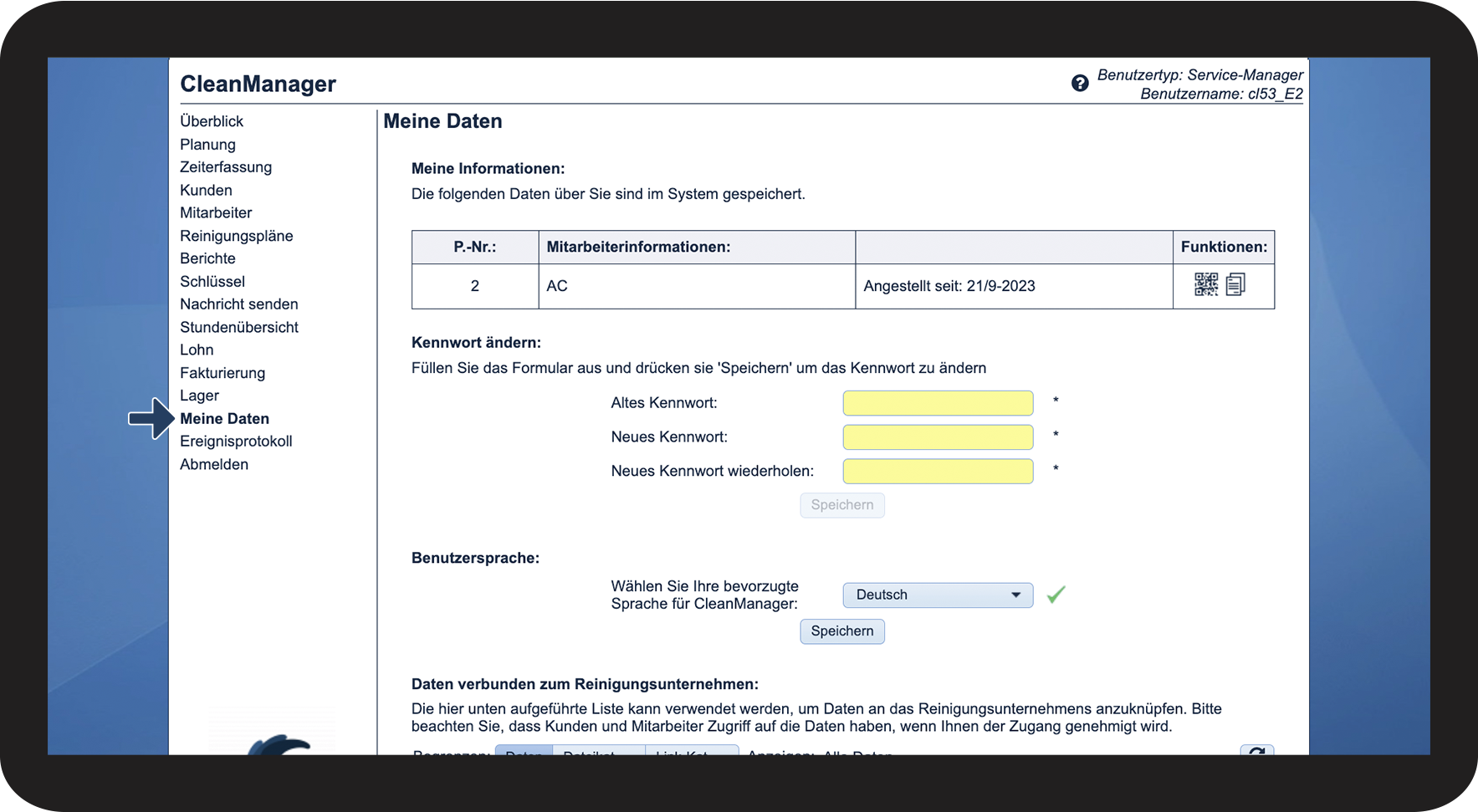The image size is (1478, 812).
Task: Open the Zeiterfassung menu item
Action: pyautogui.click(x=226, y=167)
